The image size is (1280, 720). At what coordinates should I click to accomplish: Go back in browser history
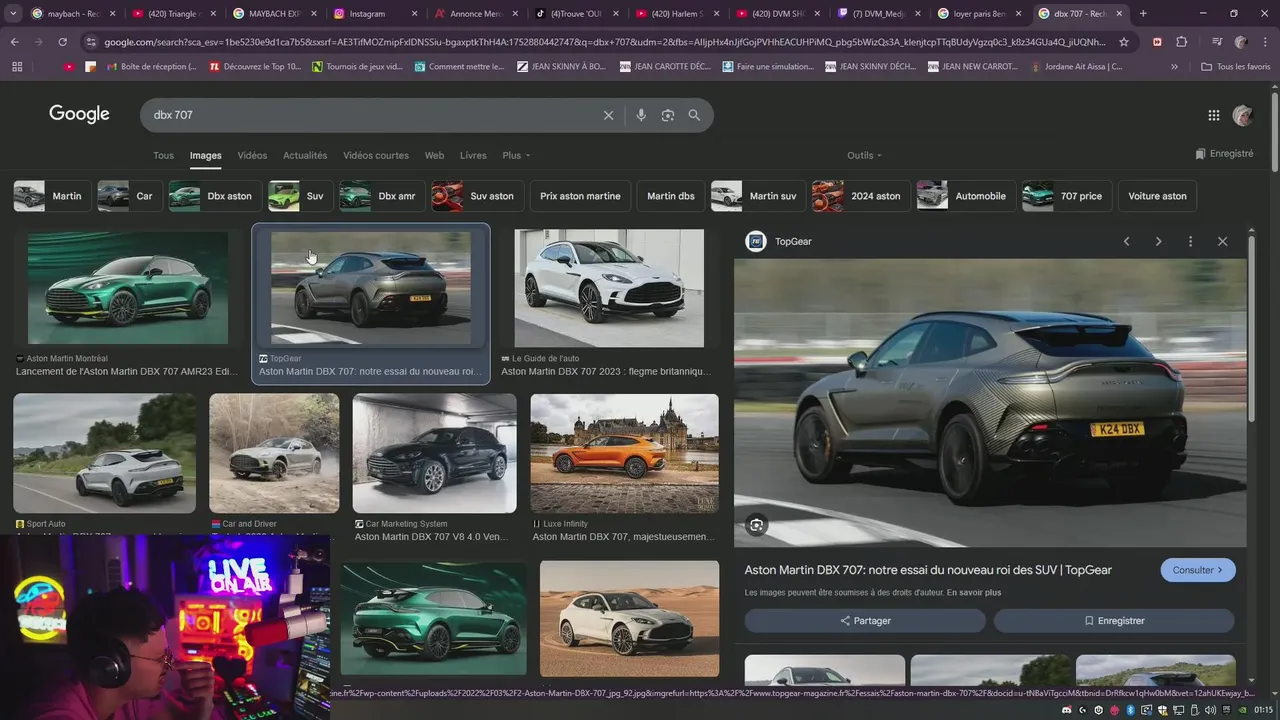(14, 42)
